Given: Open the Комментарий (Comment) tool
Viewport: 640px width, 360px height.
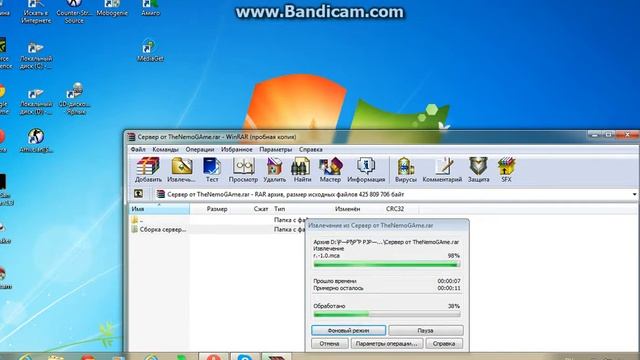Looking at the screenshot, I should click(442, 169).
